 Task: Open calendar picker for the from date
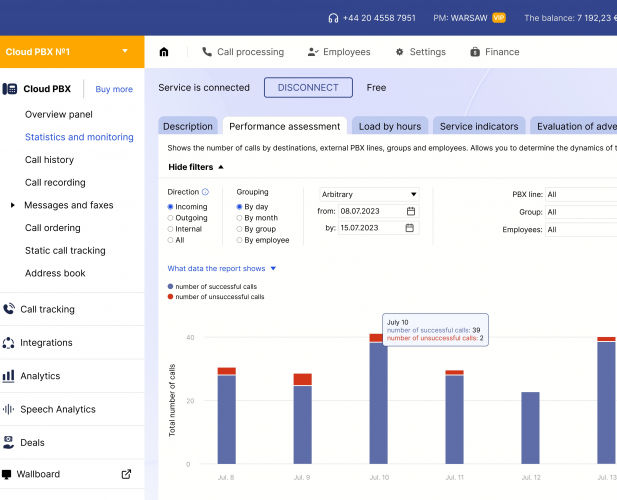click(411, 211)
